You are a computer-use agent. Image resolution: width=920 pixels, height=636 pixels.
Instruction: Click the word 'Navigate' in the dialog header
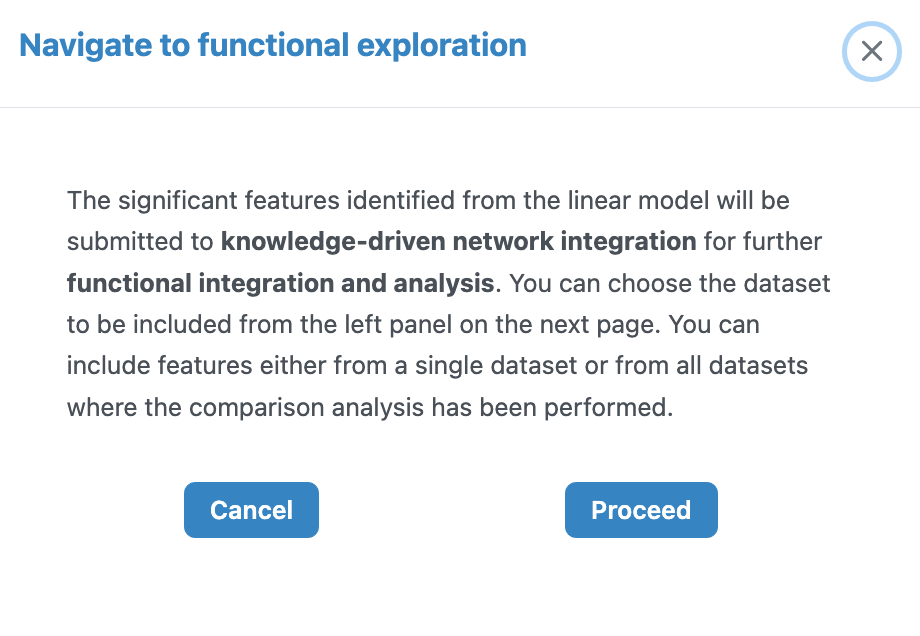click(x=80, y=45)
